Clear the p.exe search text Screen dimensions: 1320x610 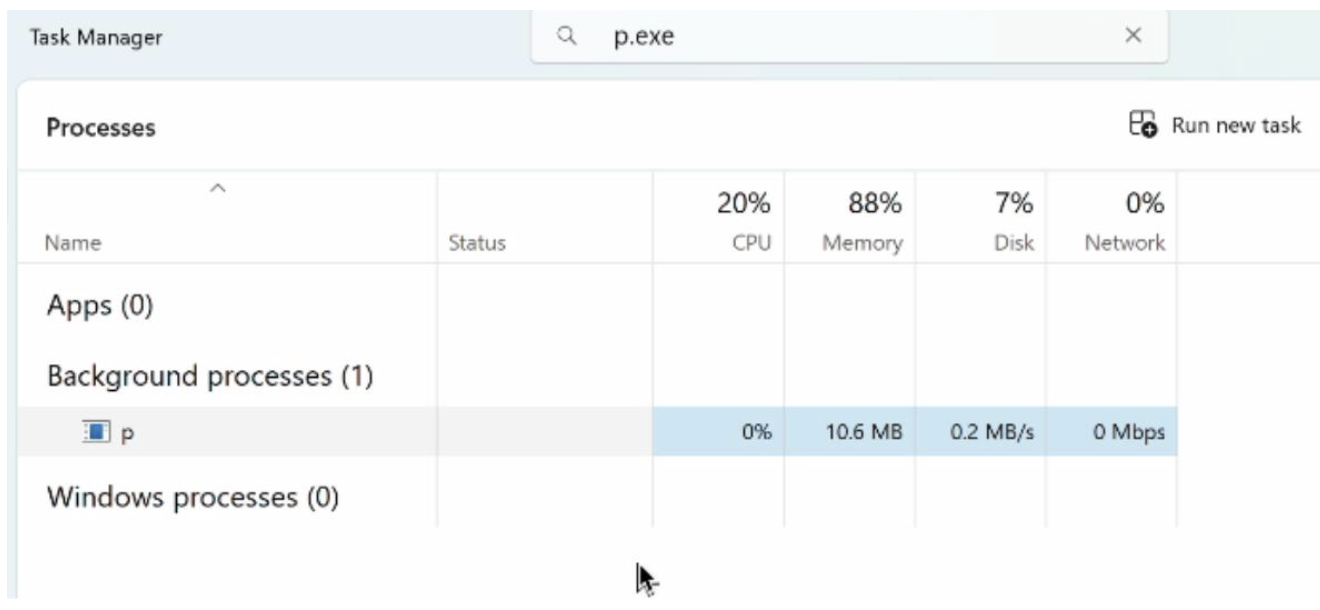pyautogui.click(x=1133, y=36)
